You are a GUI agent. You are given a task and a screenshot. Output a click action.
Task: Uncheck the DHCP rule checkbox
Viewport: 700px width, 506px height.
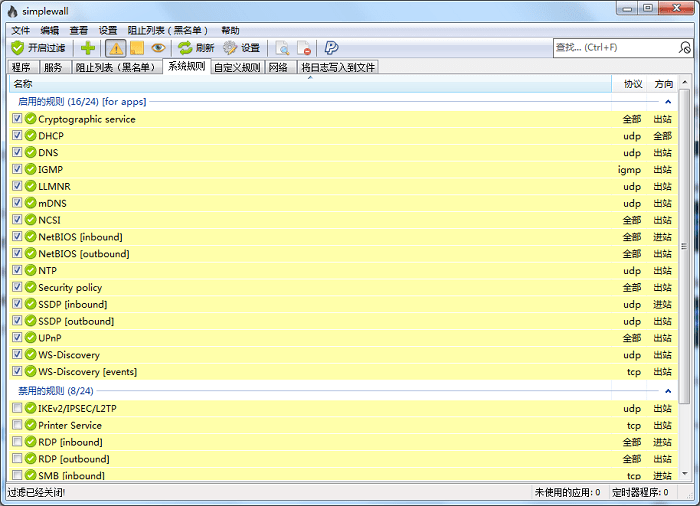click(x=17, y=136)
